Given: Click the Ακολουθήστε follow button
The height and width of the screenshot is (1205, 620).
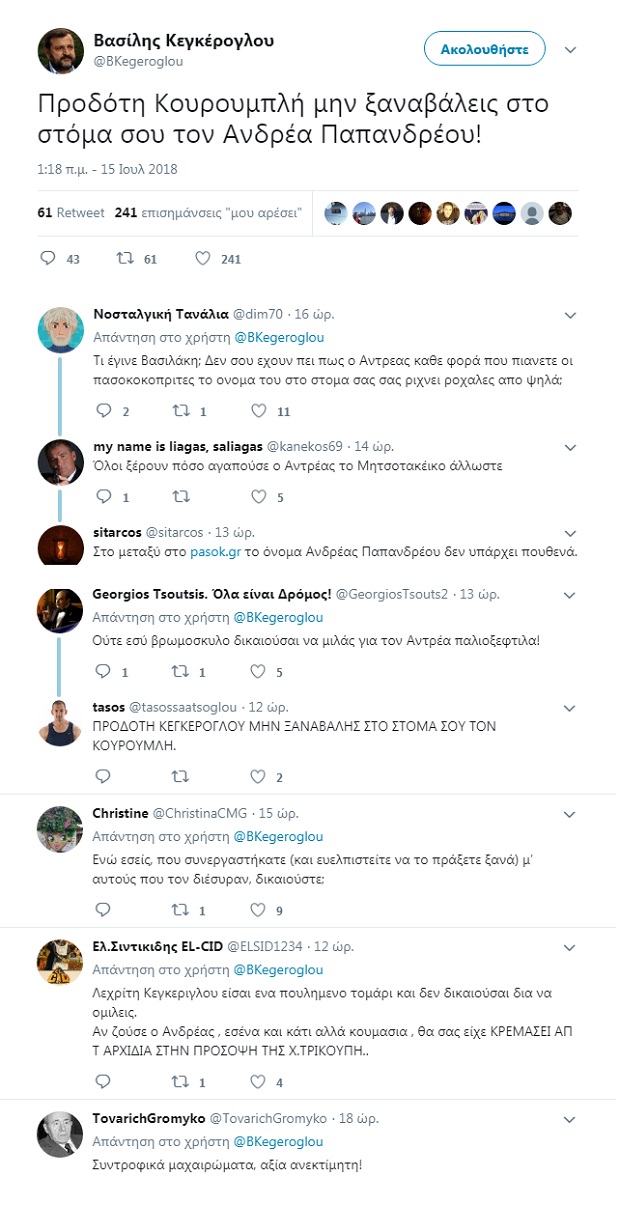Looking at the screenshot, I should point(484,49).
